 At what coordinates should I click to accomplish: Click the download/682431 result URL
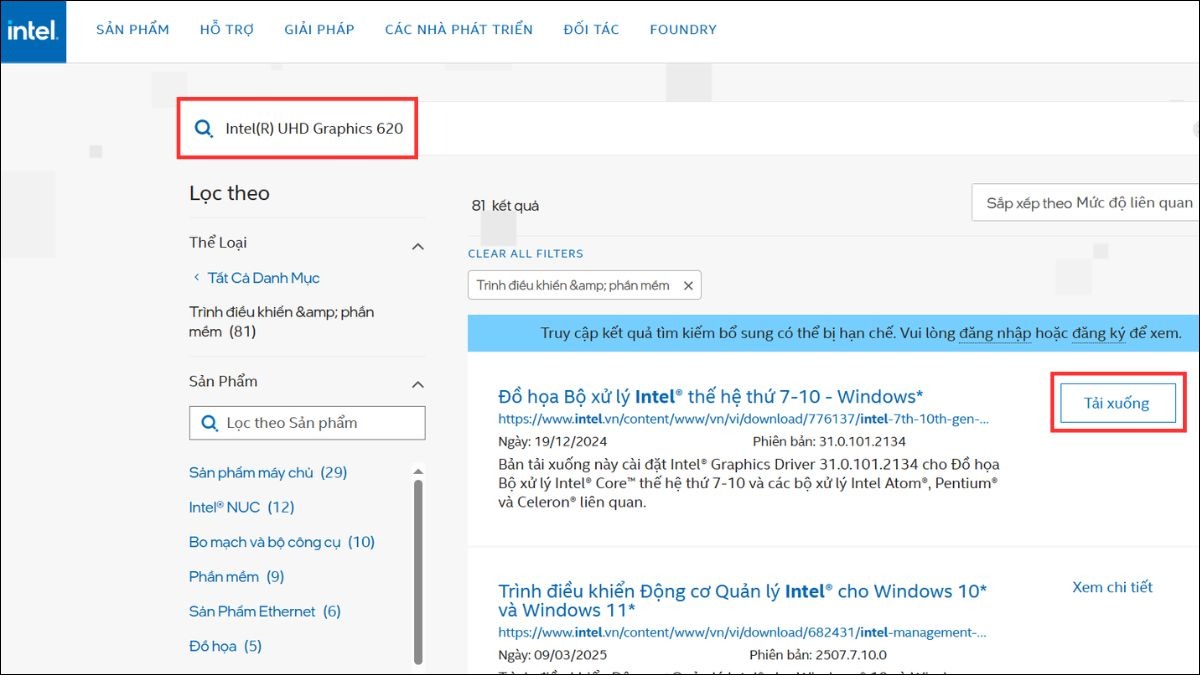tap(743, 632)
